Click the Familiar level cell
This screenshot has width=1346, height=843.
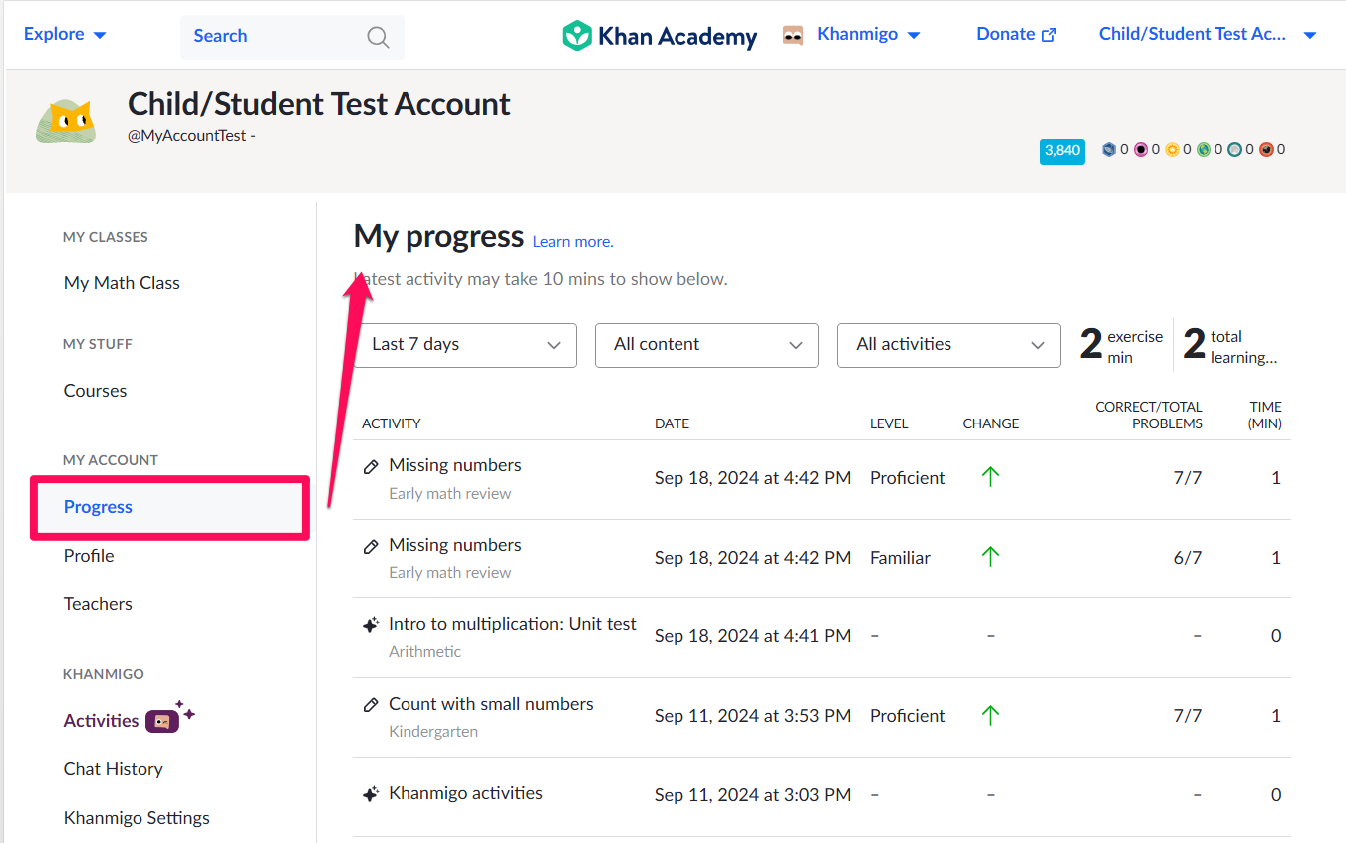coord(900,558)
